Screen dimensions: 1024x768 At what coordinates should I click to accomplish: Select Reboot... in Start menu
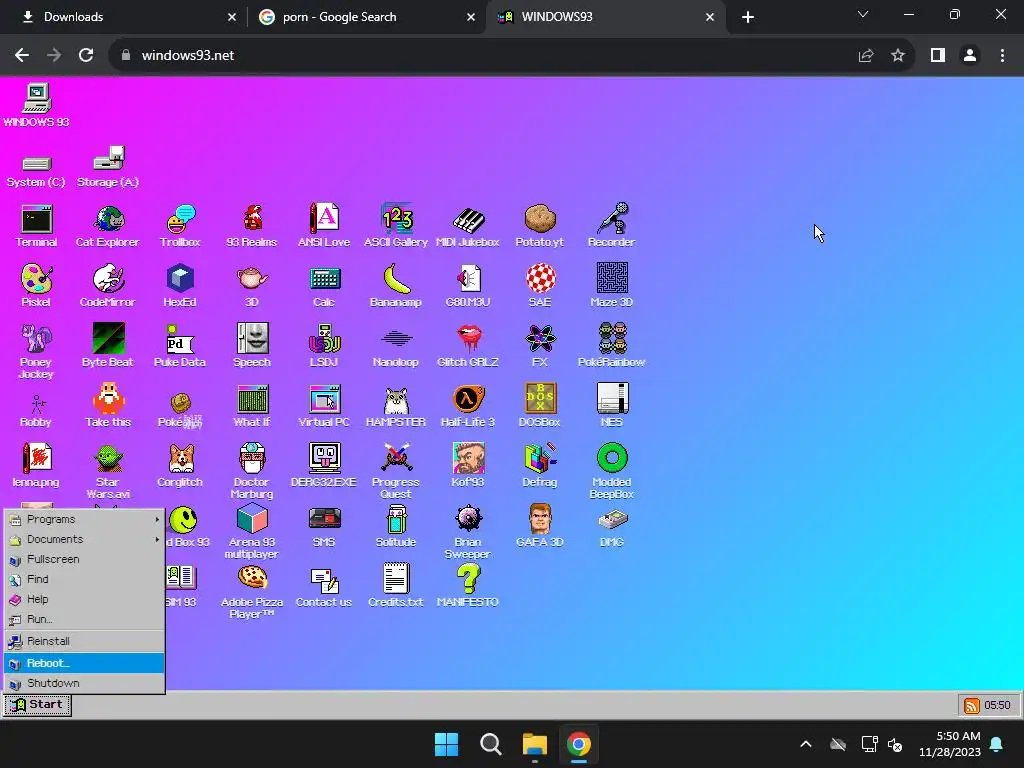pyautogui.click(x=84, y=663)
